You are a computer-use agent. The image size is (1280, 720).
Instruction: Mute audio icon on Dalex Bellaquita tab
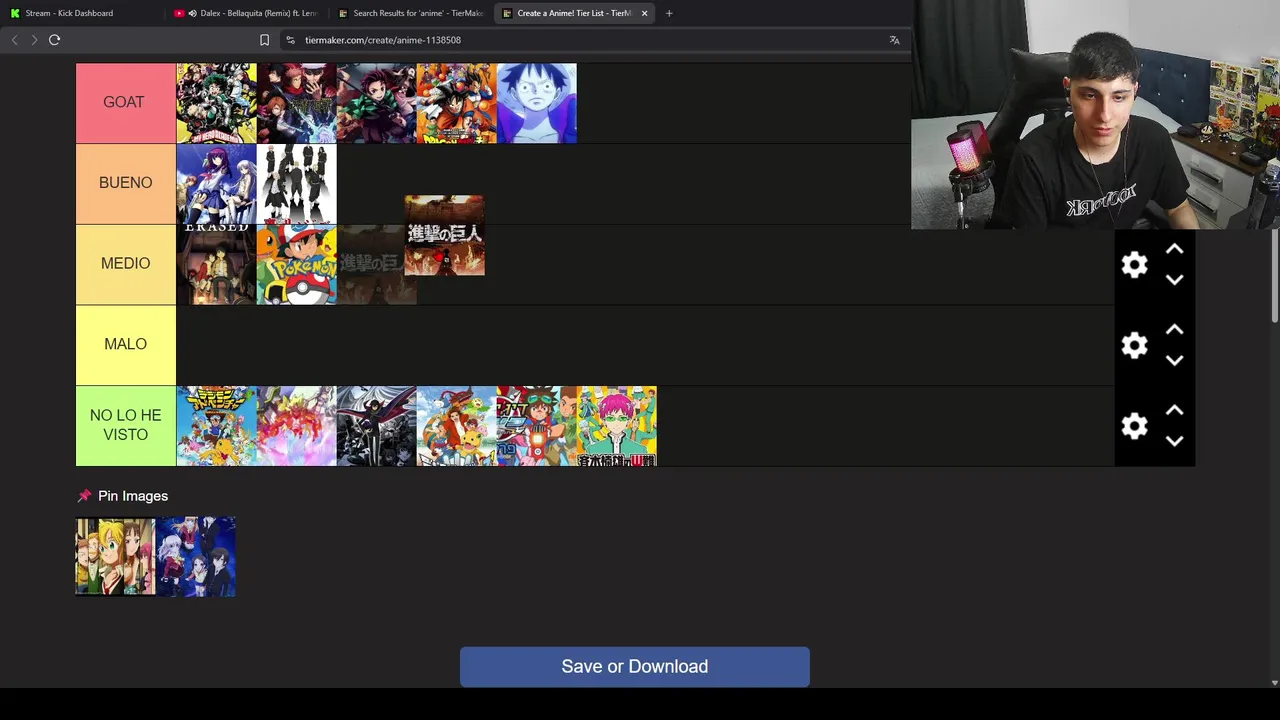pos(192,13)
